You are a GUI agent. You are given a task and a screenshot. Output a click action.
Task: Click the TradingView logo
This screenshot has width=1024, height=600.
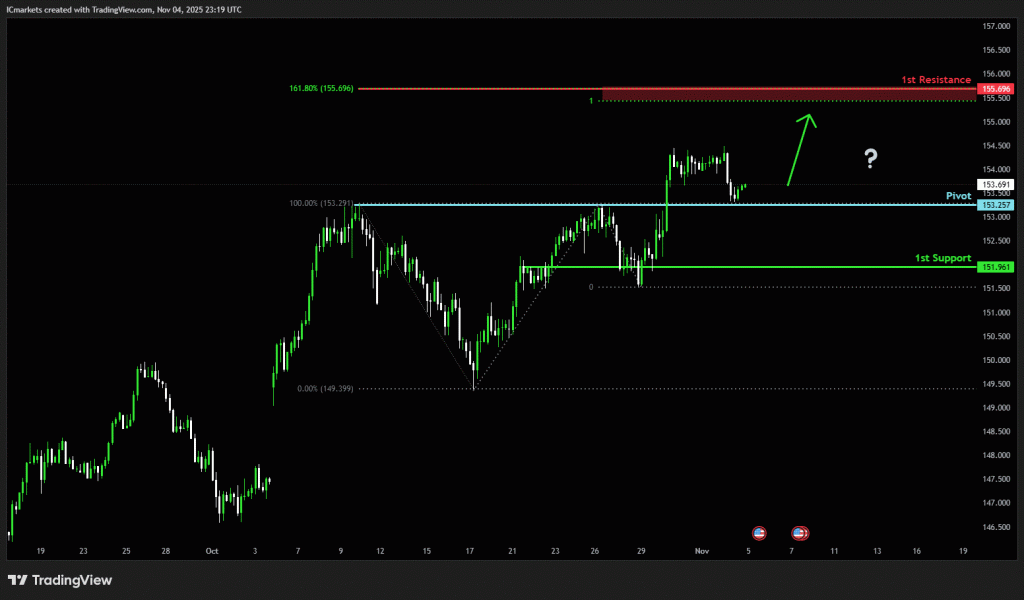[x=60, y=580]
